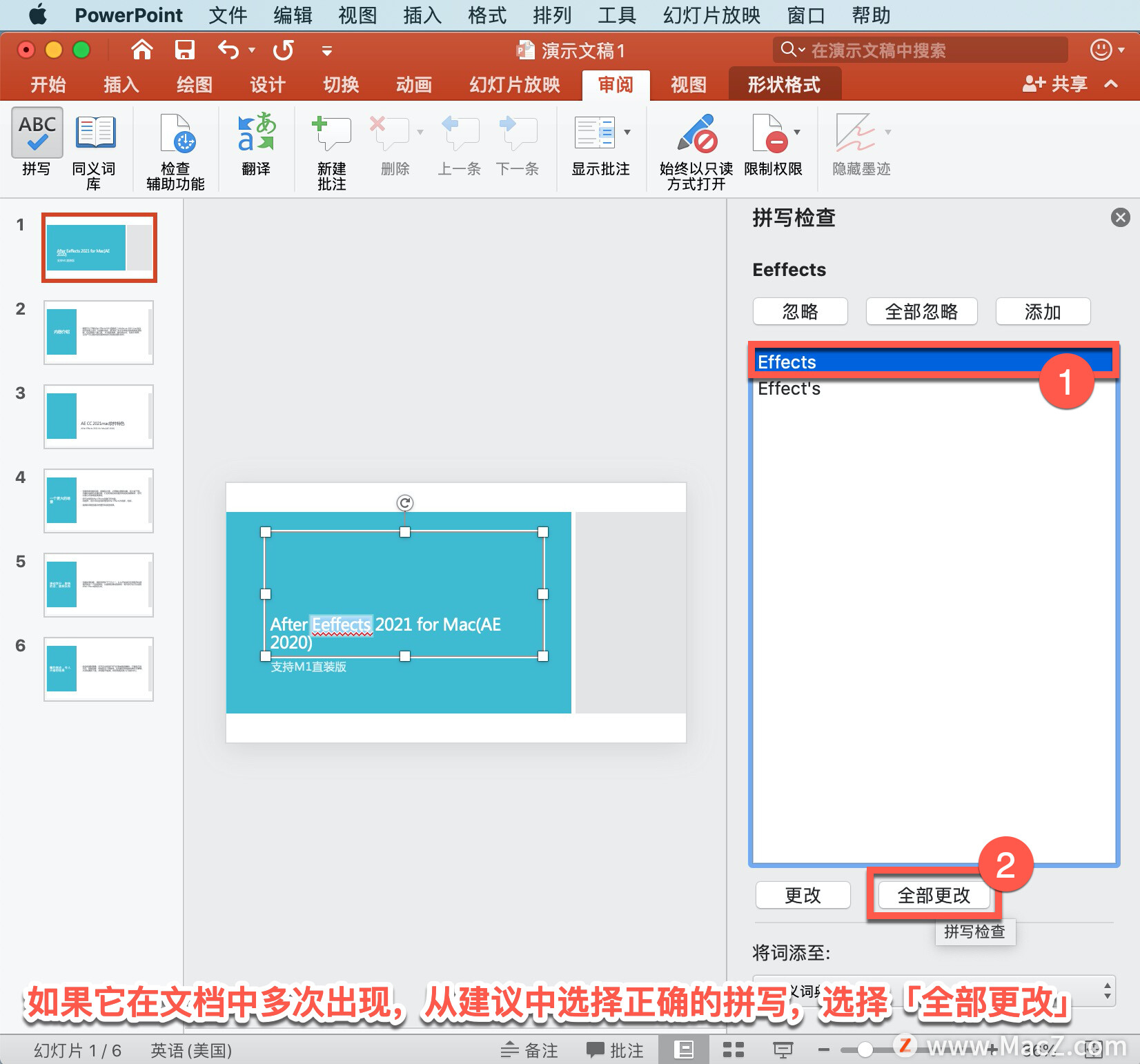Click the 忽略 button
Image resolution: width=1140 pixels, height=1064 pixels.
tap(800, 311)
